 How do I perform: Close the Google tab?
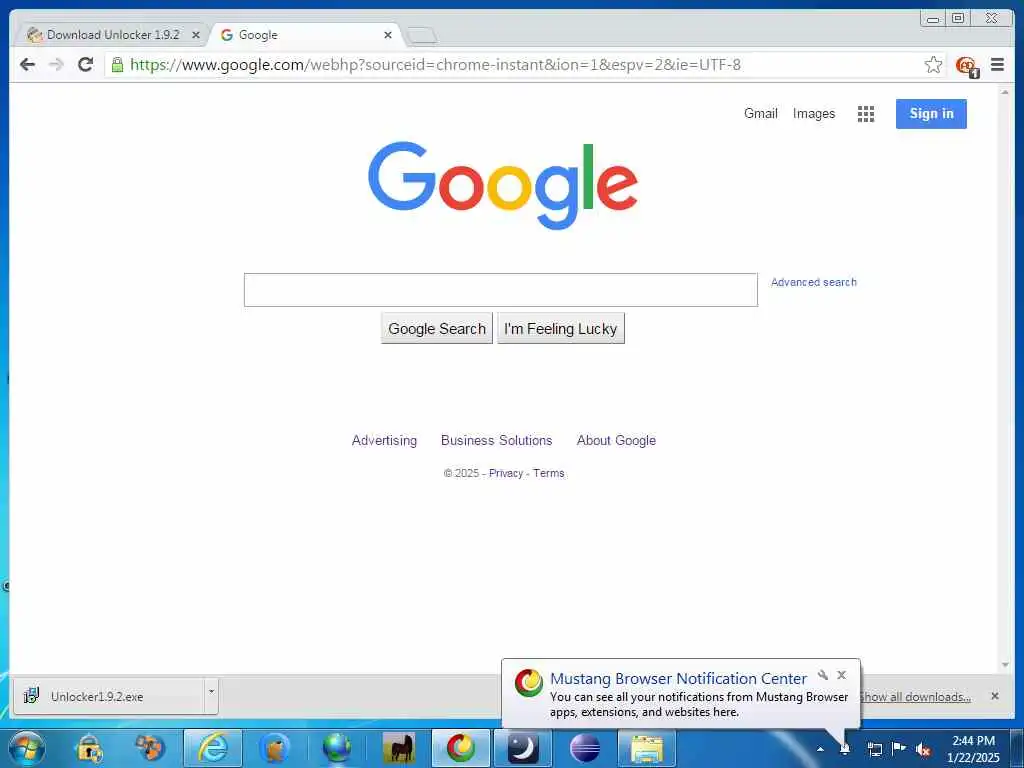(x=388, y=35)
